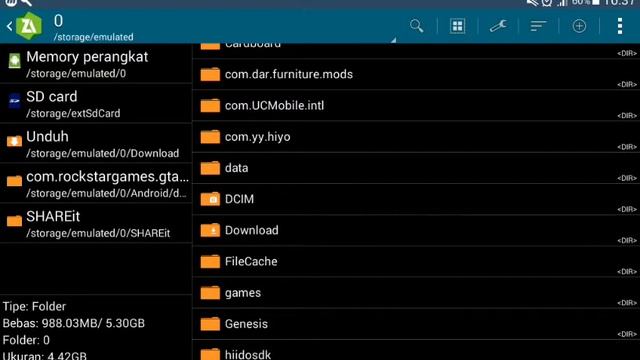The image size is (640, 360).
Task: Tap the SD card icon in sidebar
Action: [x=14, y=100]
